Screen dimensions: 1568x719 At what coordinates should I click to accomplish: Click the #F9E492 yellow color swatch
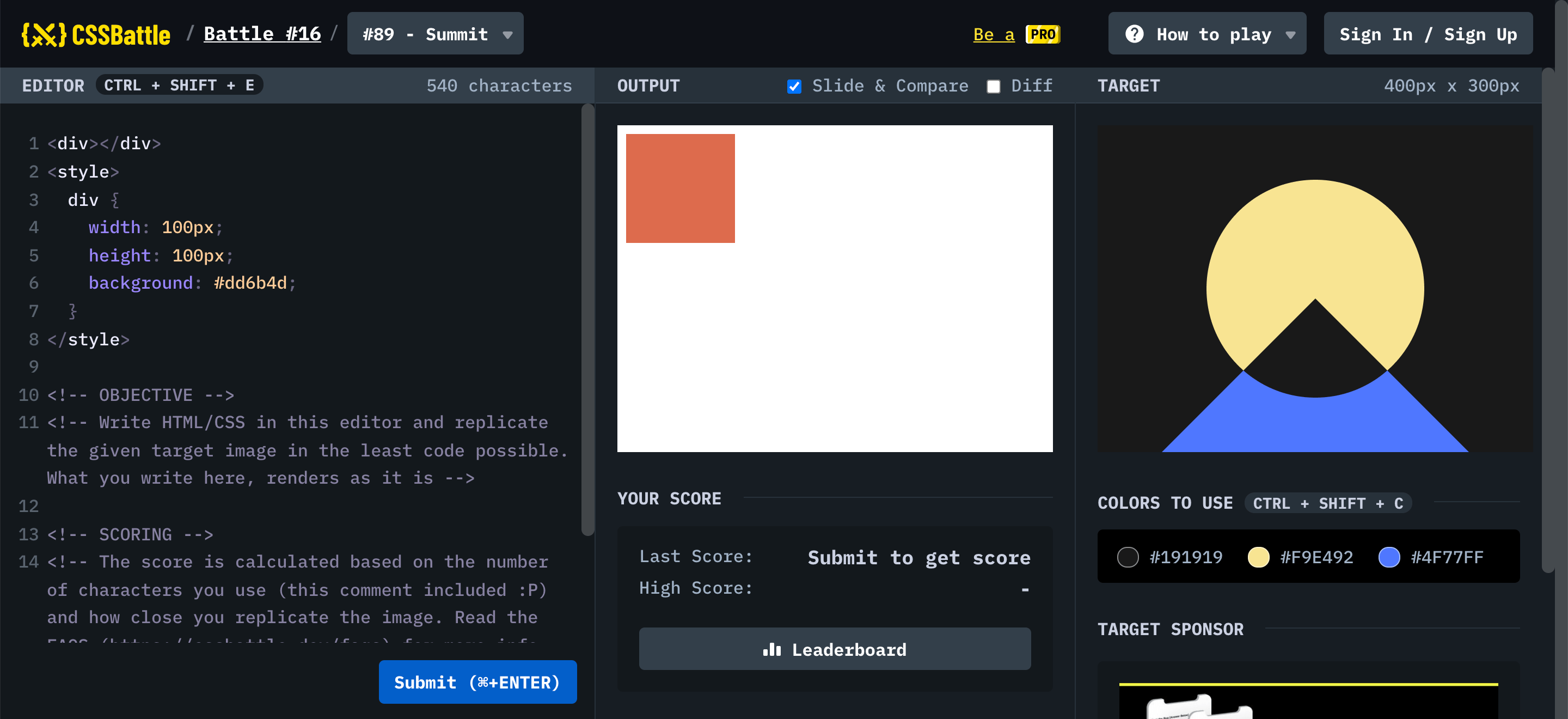click(1258, 558)
